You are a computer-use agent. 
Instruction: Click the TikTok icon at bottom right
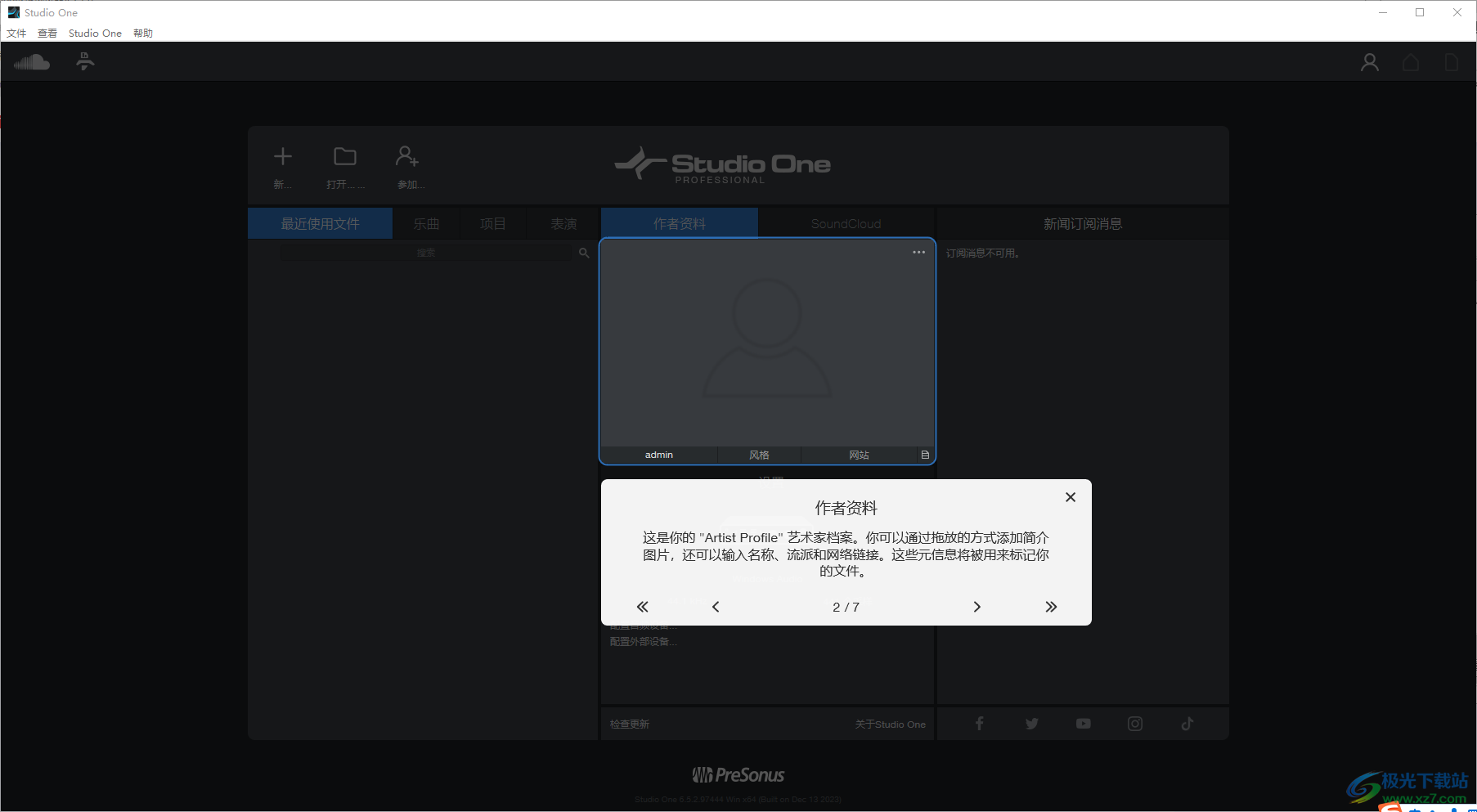point(1187,723)
